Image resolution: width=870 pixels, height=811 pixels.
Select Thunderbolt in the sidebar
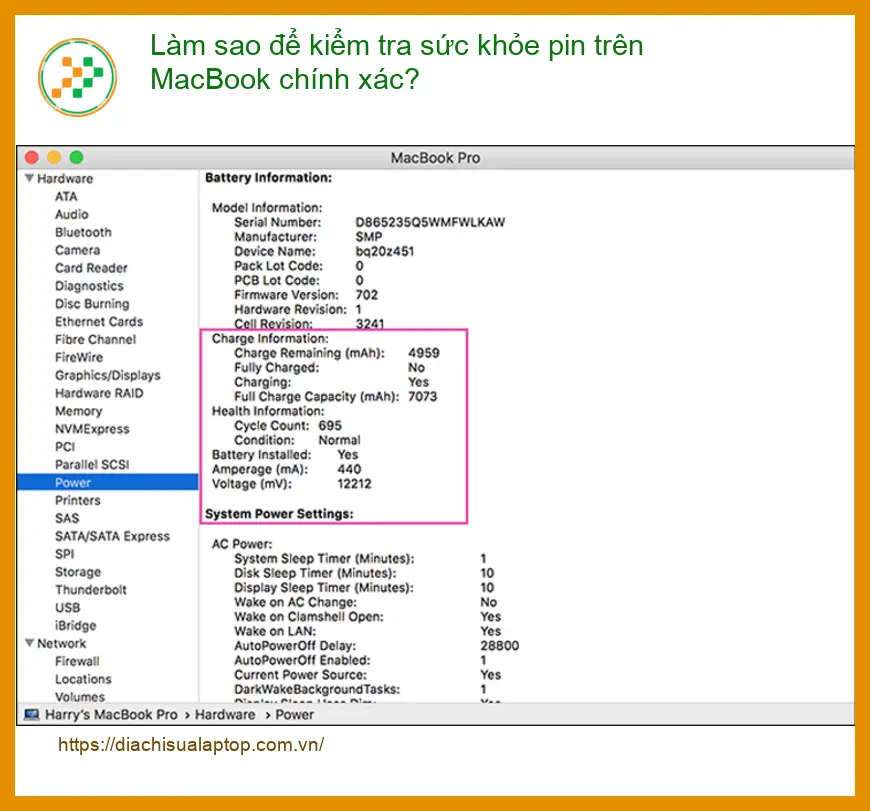coord(90,590)
